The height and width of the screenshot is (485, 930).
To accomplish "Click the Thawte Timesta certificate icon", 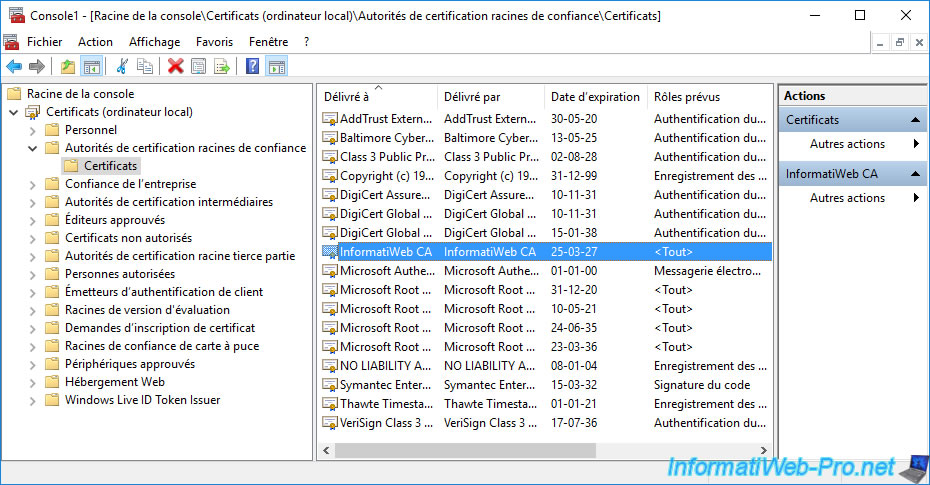I will (330, 404).
